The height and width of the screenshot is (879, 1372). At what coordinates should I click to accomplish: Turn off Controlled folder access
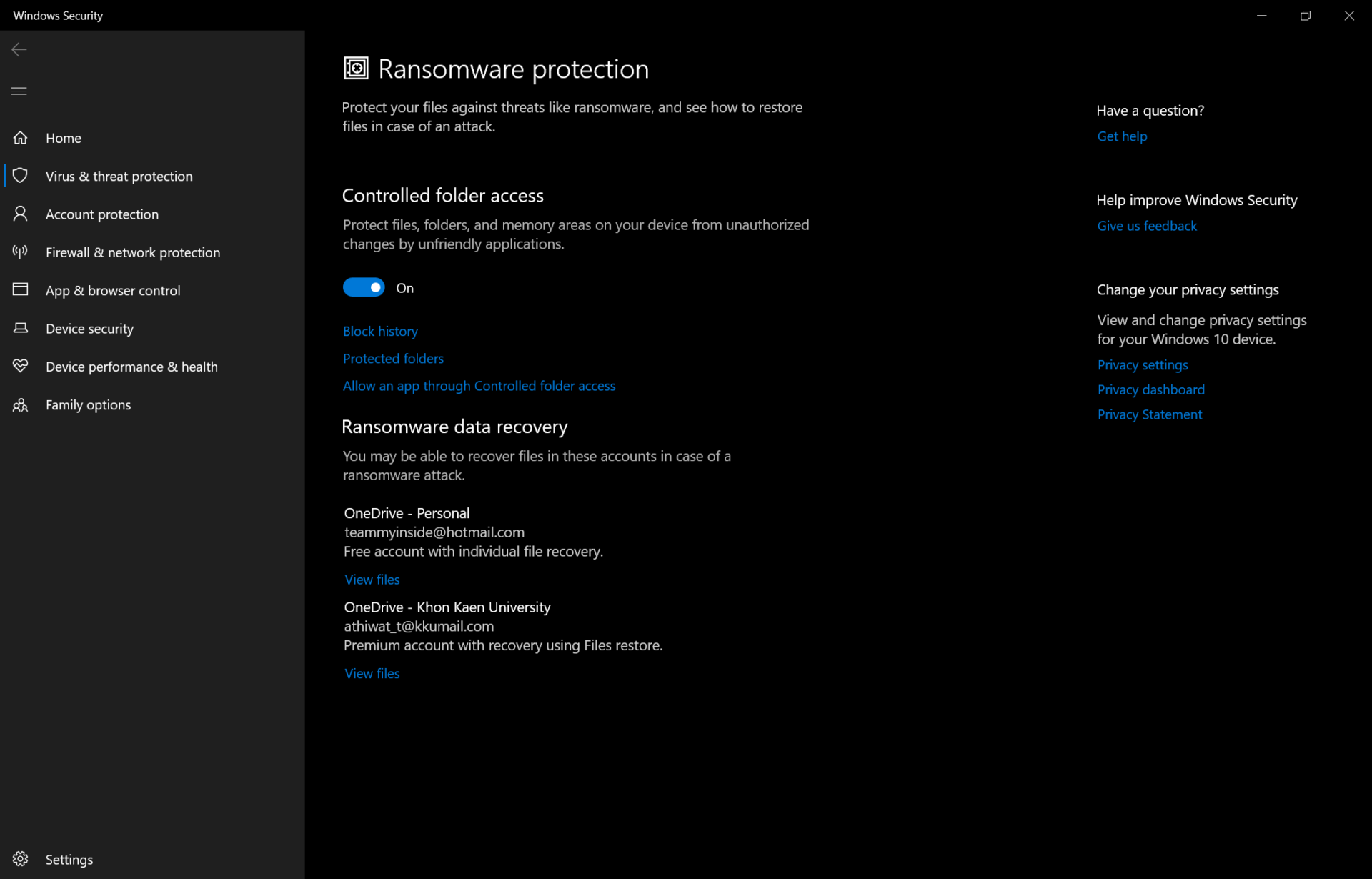(x=364, y=287)
